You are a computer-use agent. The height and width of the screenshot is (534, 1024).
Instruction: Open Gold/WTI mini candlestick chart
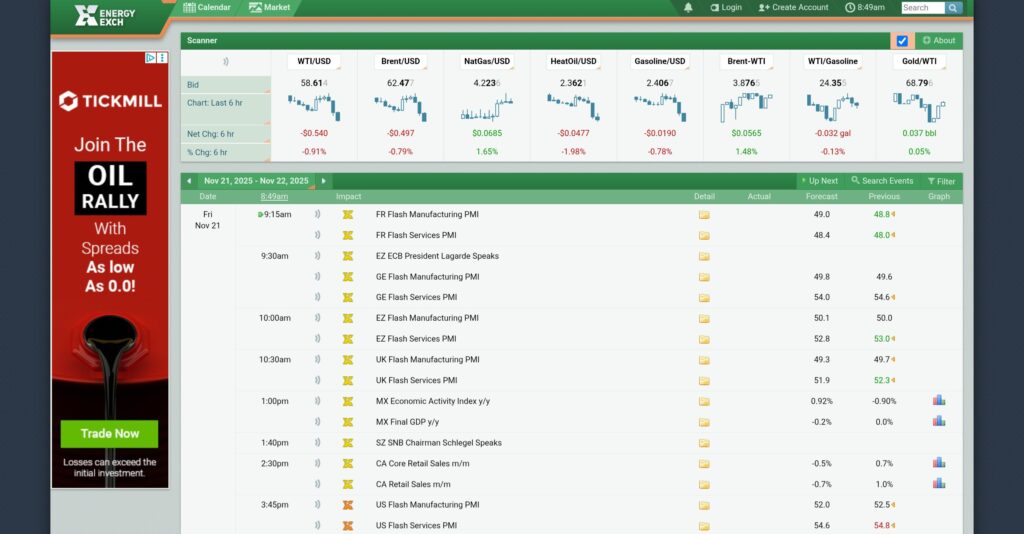tap(919, 107)
